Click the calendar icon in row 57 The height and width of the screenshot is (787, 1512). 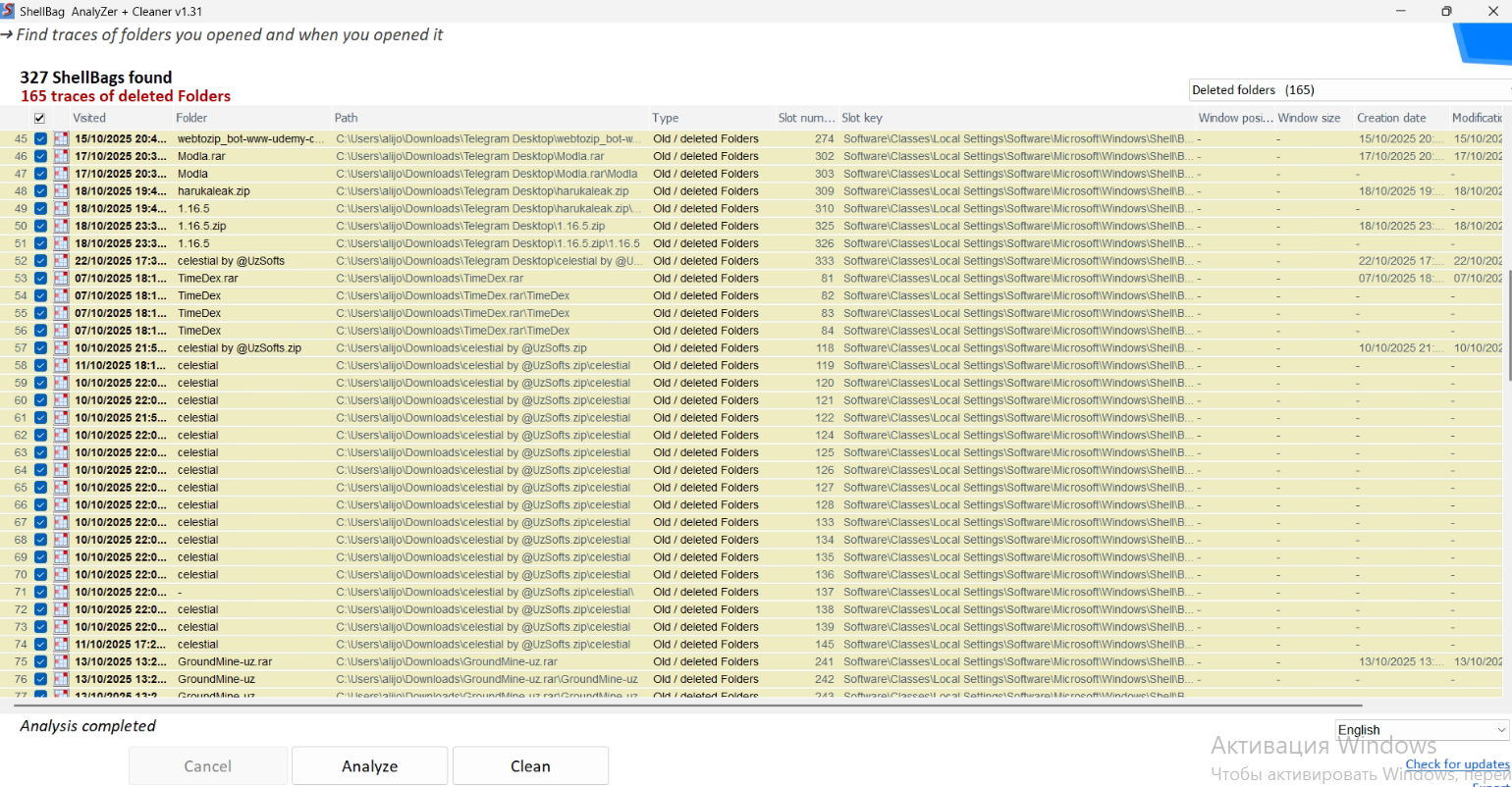coord(61,348)
